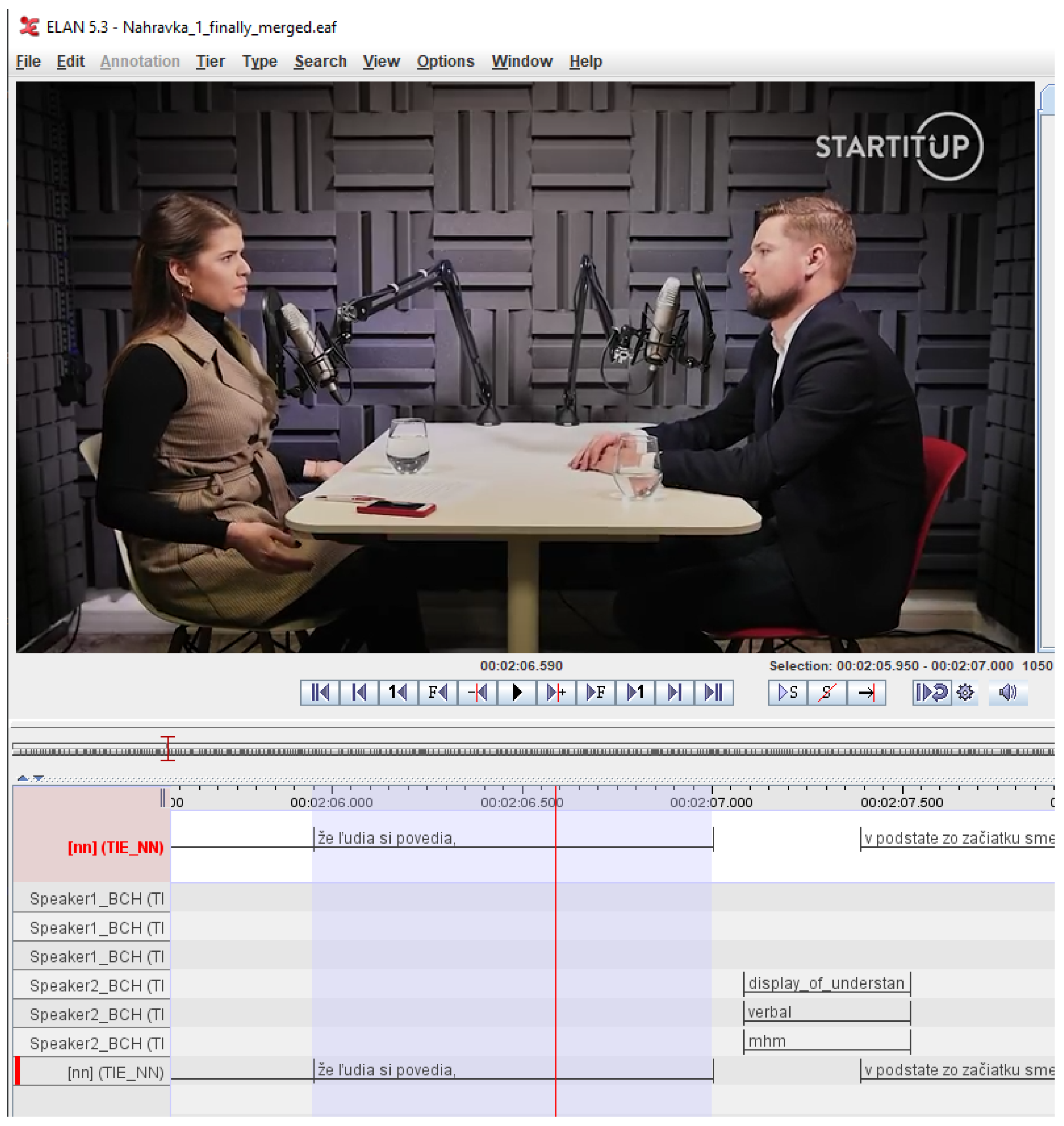Open the Tier menu
Screen dimensions: 1064x1126
pos(210,61)
